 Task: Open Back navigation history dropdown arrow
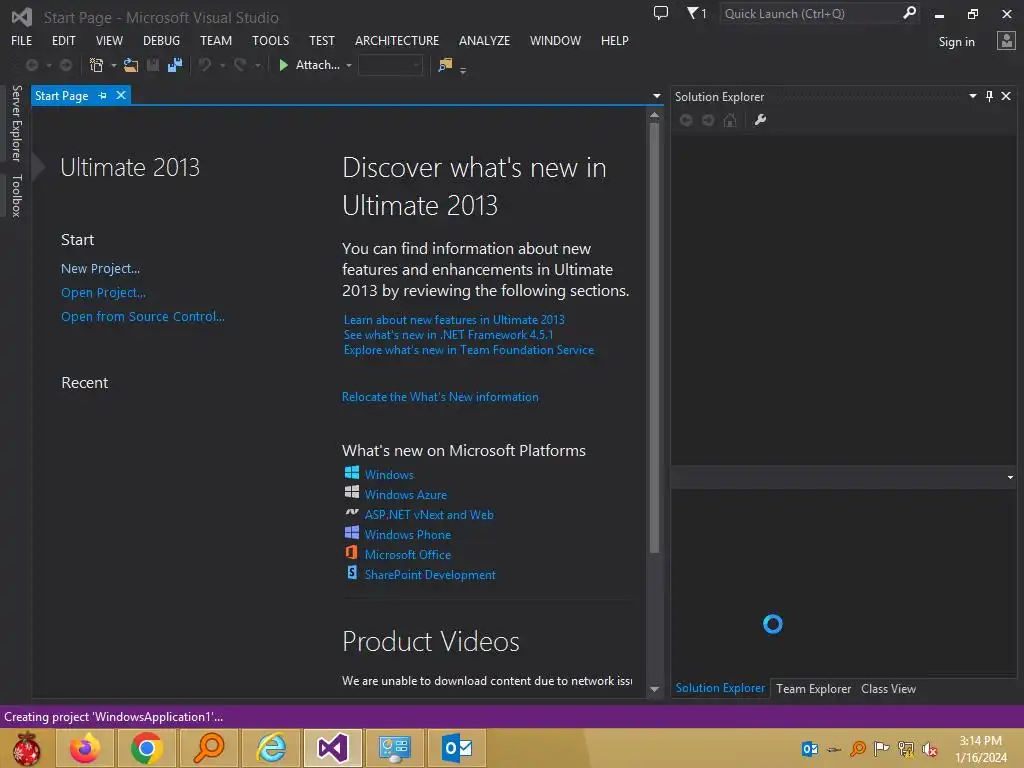48,65
